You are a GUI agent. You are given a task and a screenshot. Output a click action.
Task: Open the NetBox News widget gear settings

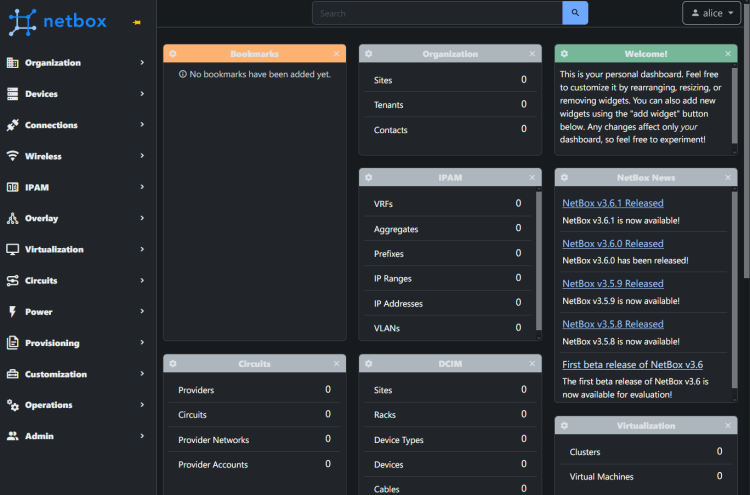tap(564, 177)
